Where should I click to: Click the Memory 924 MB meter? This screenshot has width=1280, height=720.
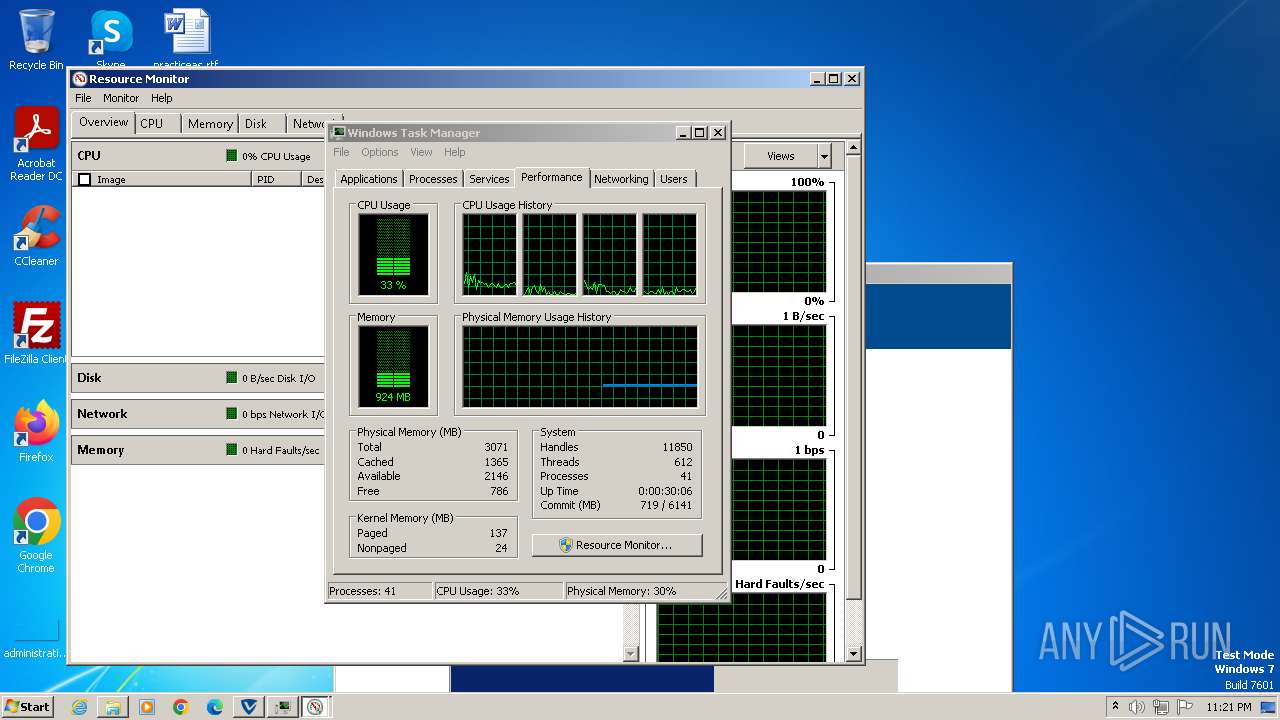coord(393,366)
